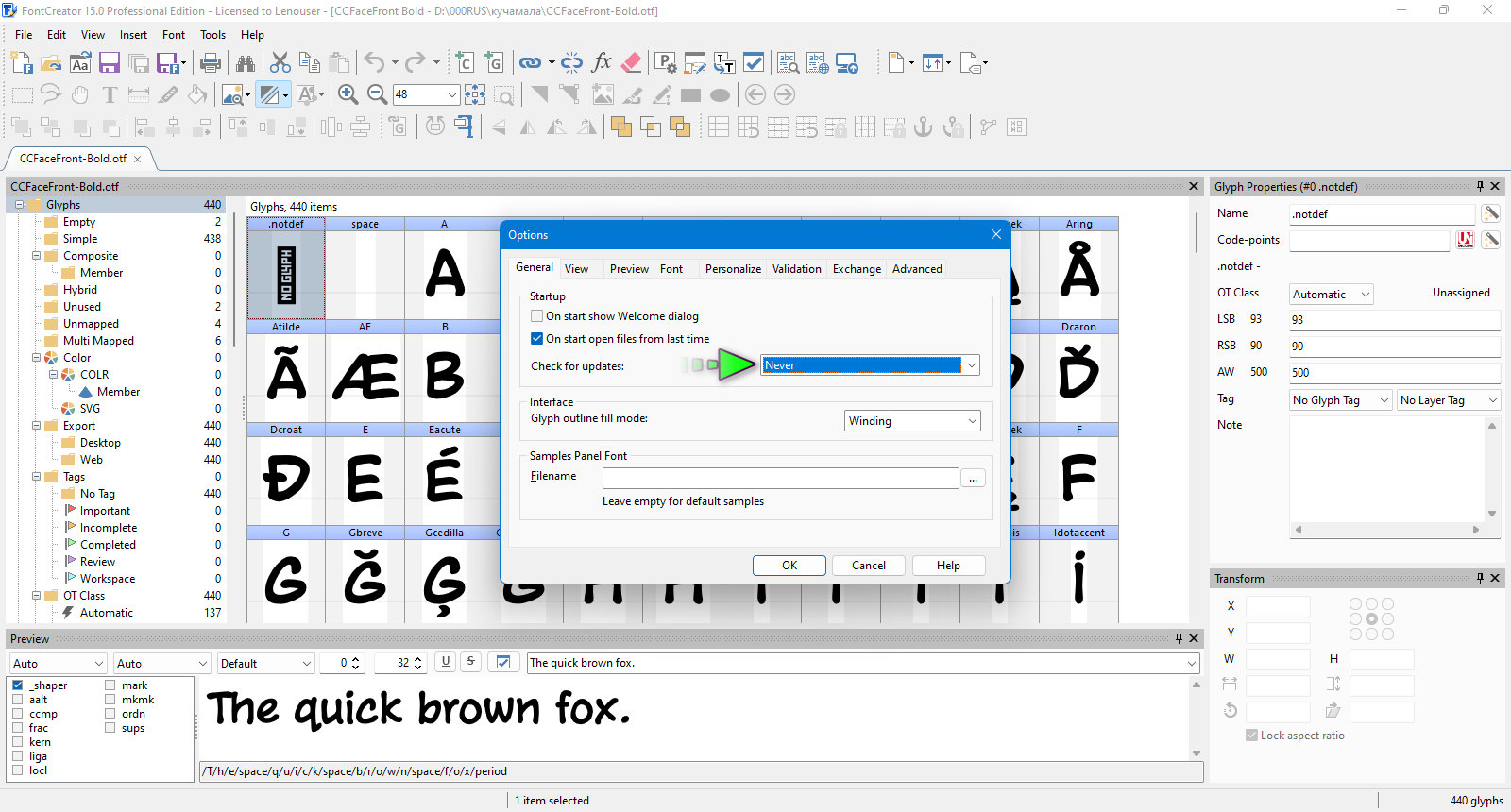Click the Undo arrow icon
1511x812 pixels.
point(375,63)
